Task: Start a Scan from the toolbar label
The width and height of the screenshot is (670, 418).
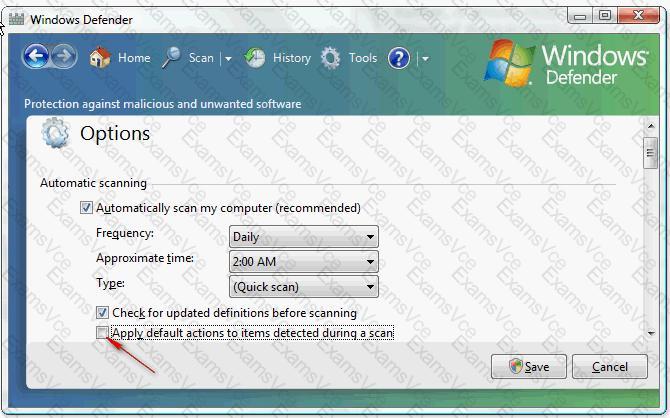Action: coord(201,58)
